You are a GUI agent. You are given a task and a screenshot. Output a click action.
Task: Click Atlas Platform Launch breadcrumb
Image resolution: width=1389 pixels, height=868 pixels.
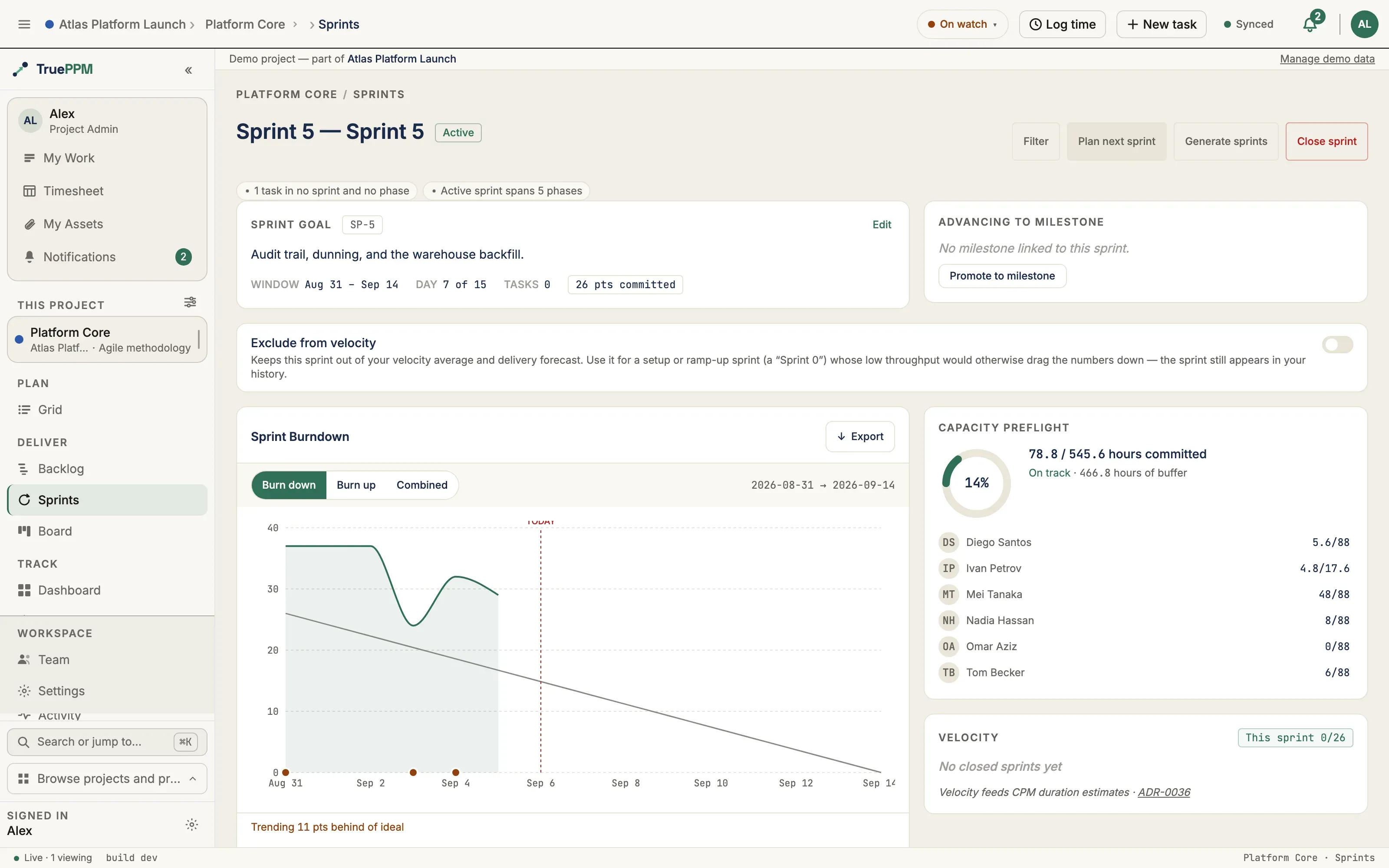tap(122, 24)
